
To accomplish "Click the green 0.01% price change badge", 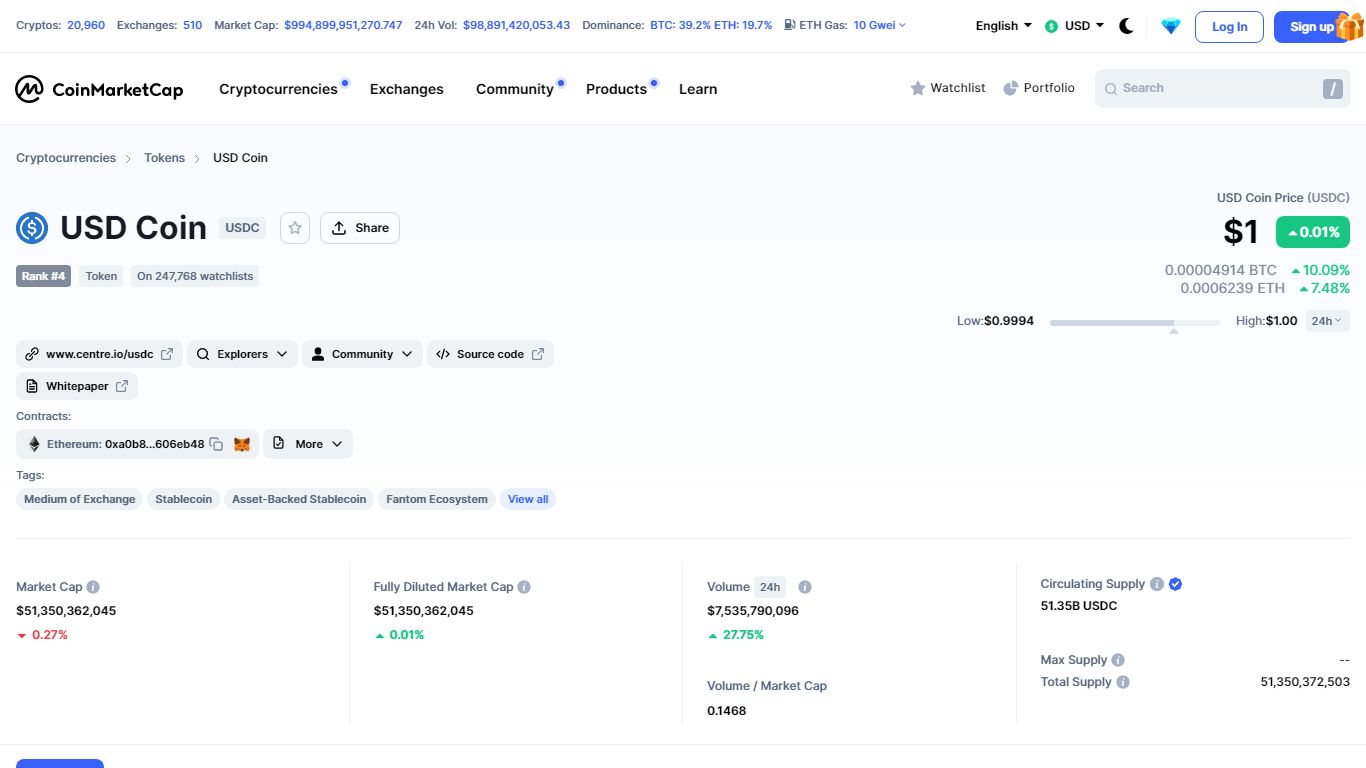I will 1313,232.
